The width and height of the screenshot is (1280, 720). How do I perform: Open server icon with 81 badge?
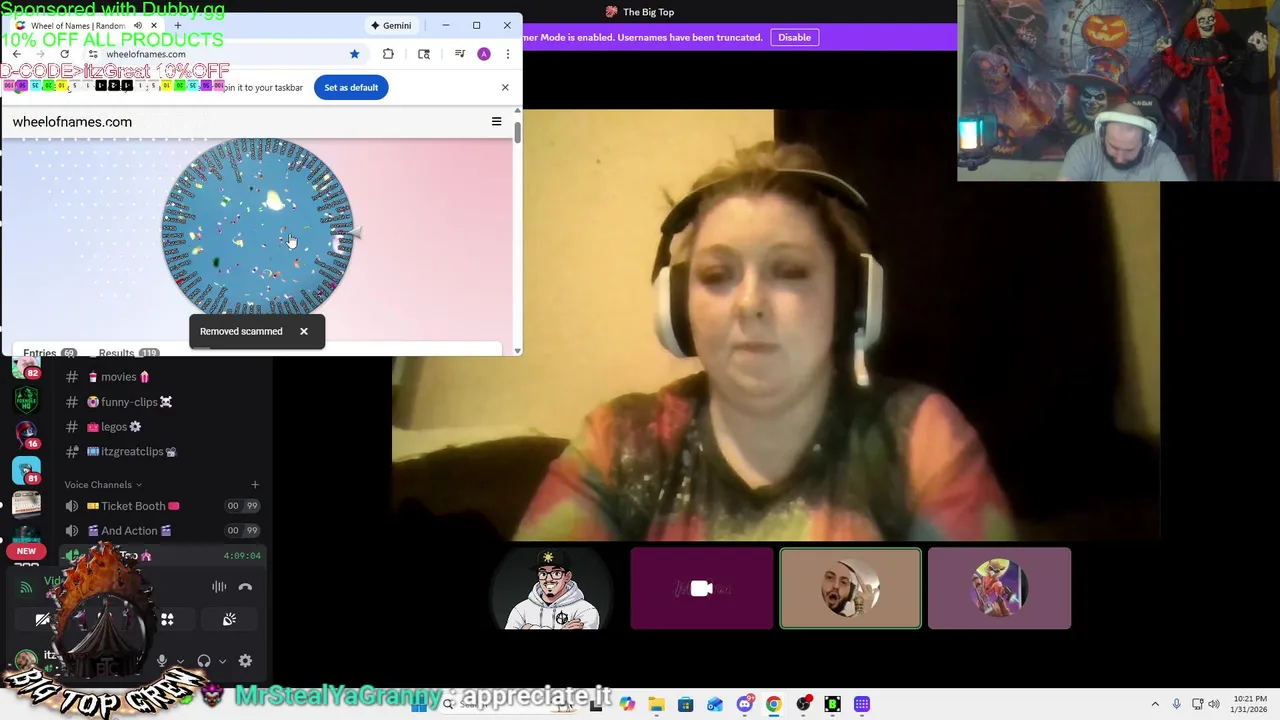26,470
